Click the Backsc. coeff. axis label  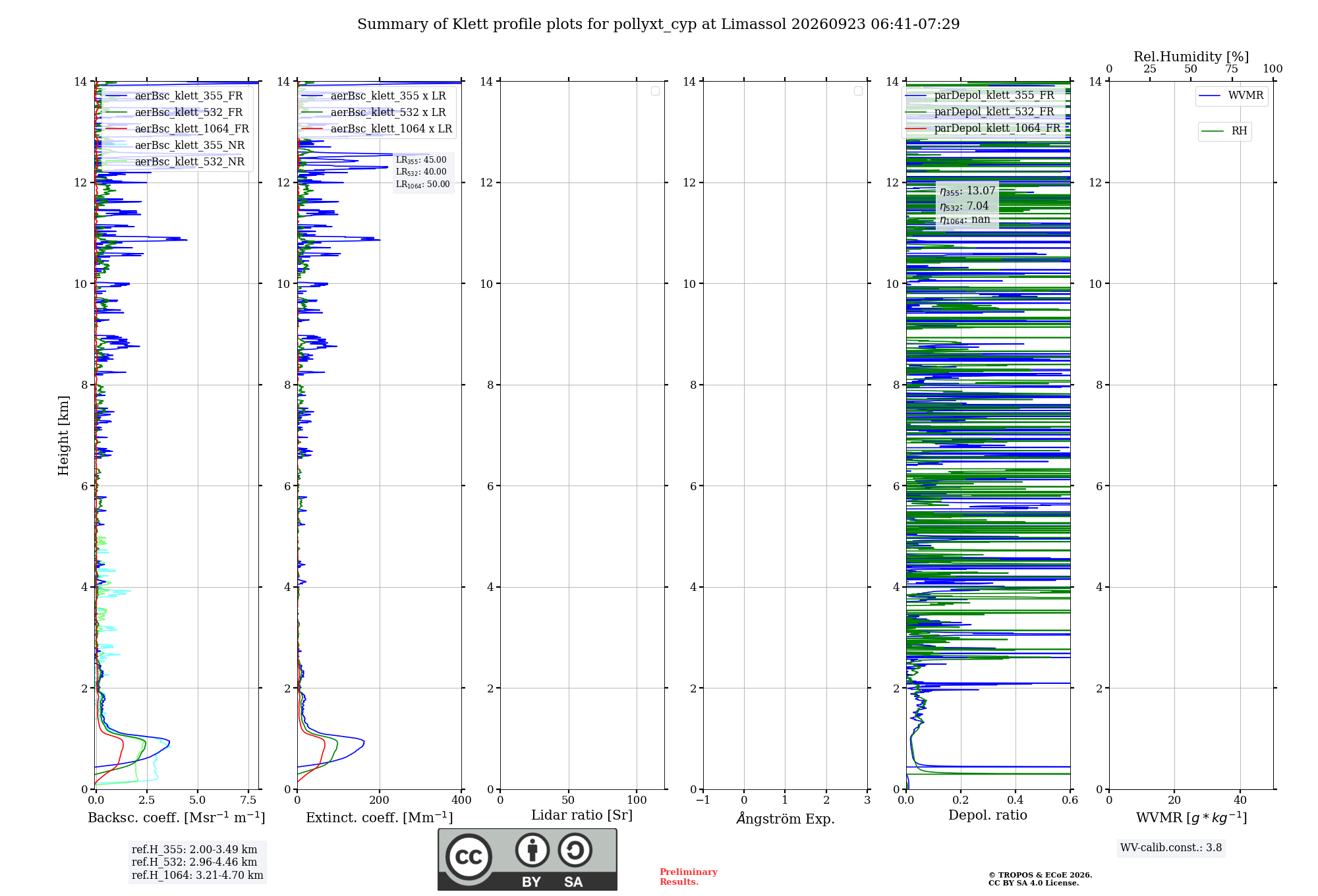(177, 818)
